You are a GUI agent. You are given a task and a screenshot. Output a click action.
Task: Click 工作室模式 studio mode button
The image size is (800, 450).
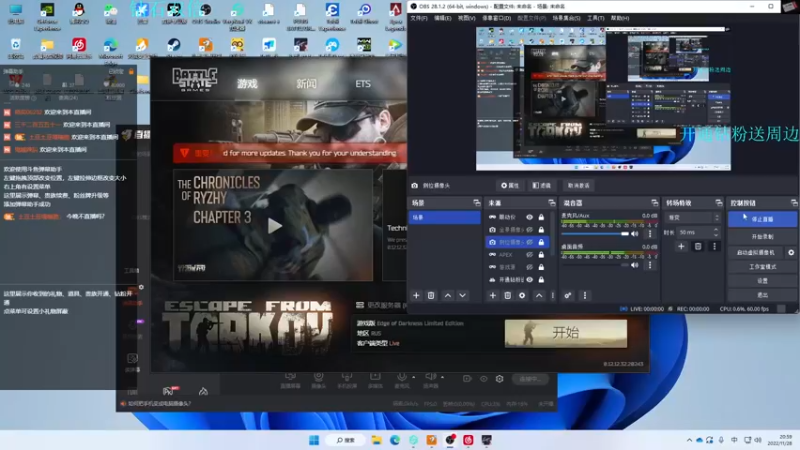pyautogui.click(x=762, y=267)
